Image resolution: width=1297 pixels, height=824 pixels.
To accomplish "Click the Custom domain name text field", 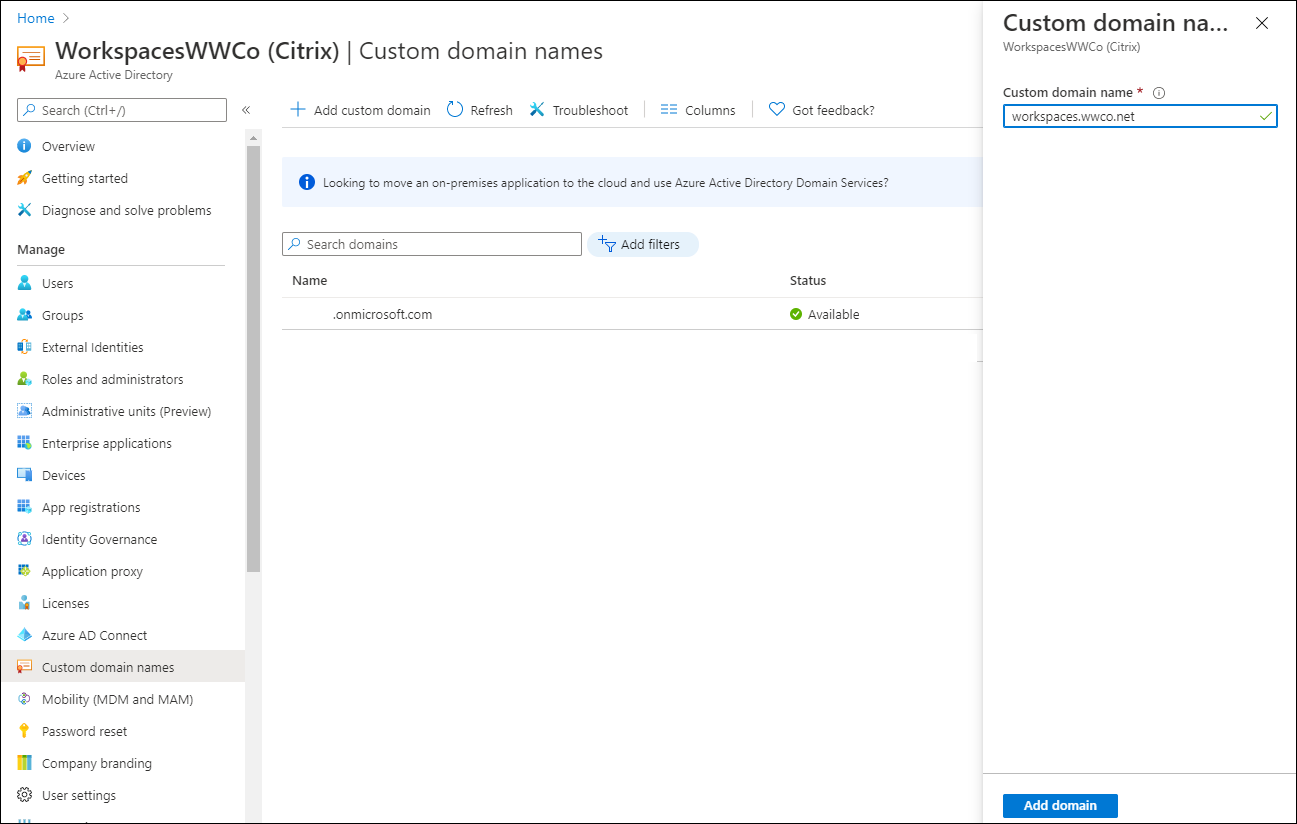I will [1130, 116].
